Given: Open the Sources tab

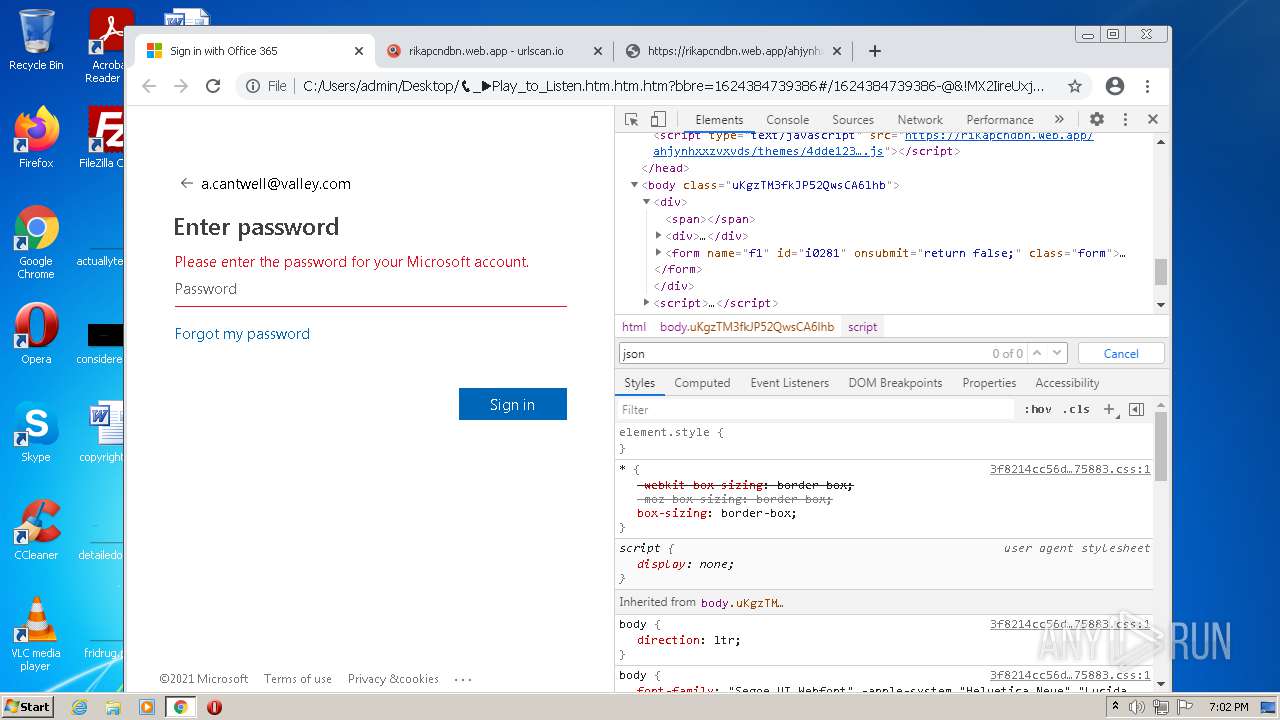Looking at the screenshot, I should pos(853,119).
